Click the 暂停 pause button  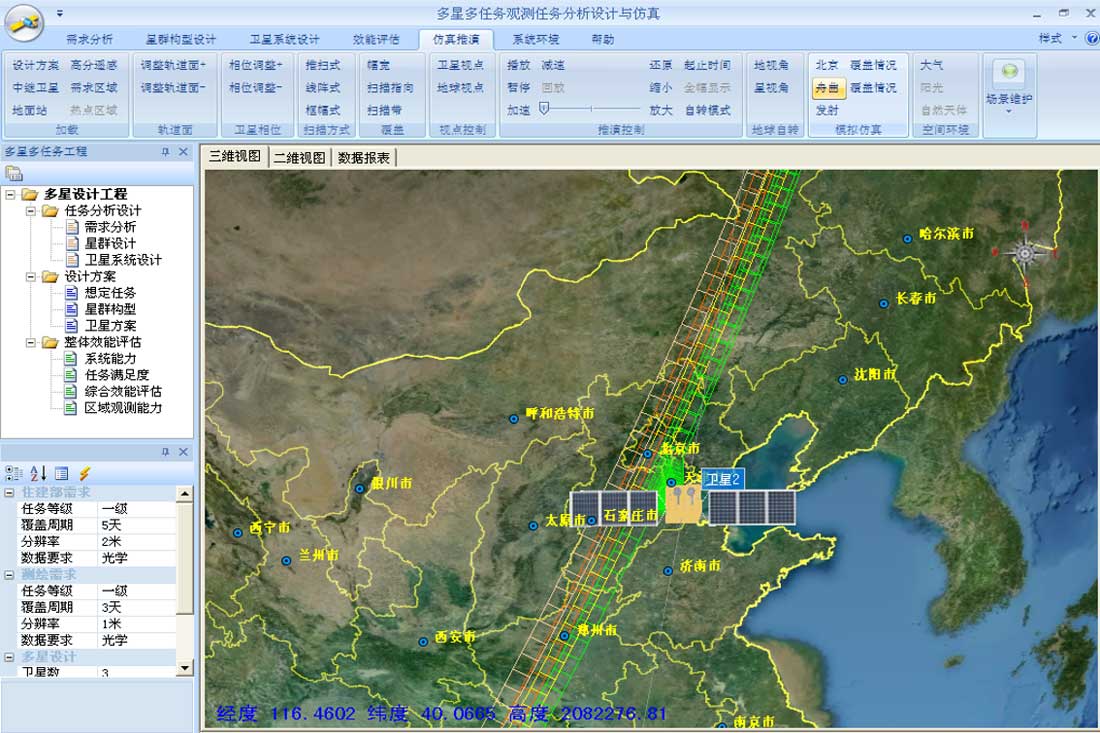[518, 87]
